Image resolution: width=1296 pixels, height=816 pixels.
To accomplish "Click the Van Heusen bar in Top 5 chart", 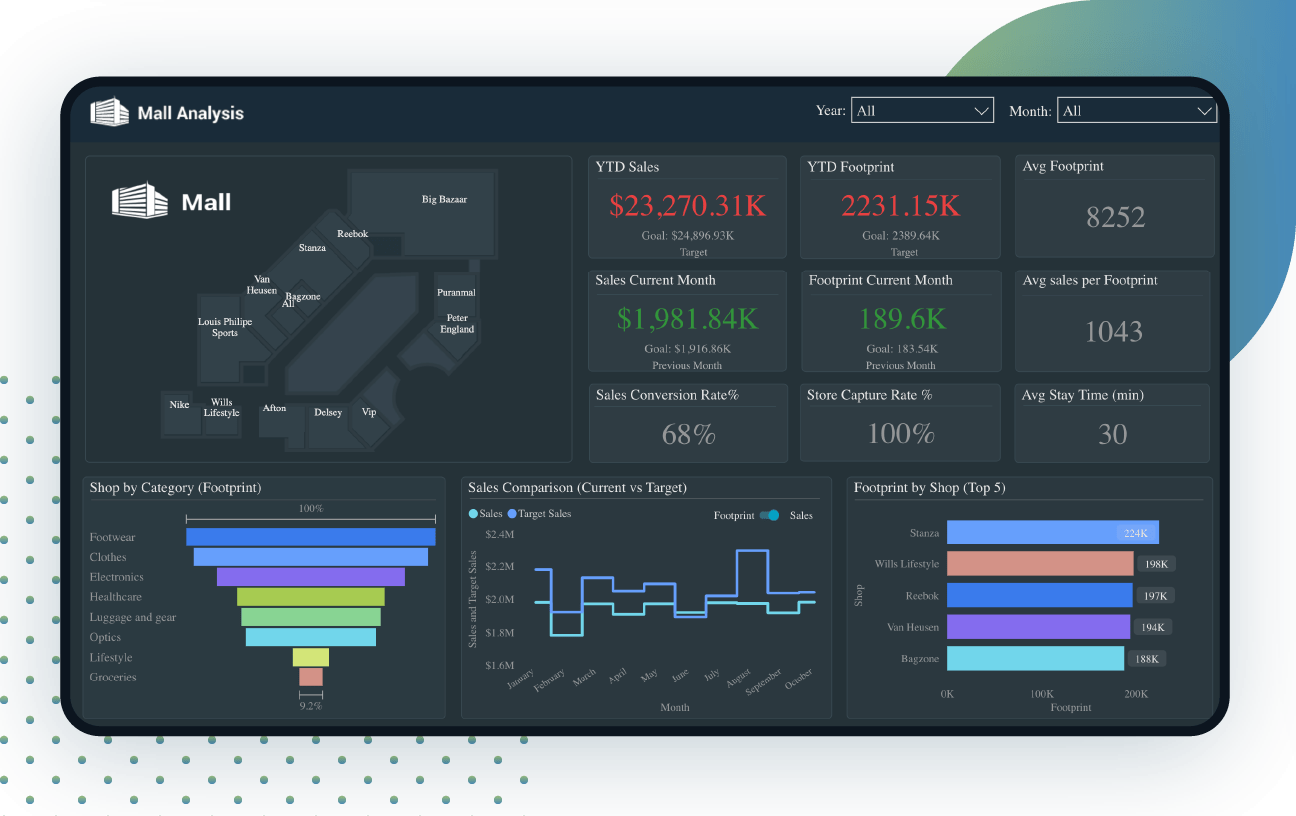I will pos(1038,627).
